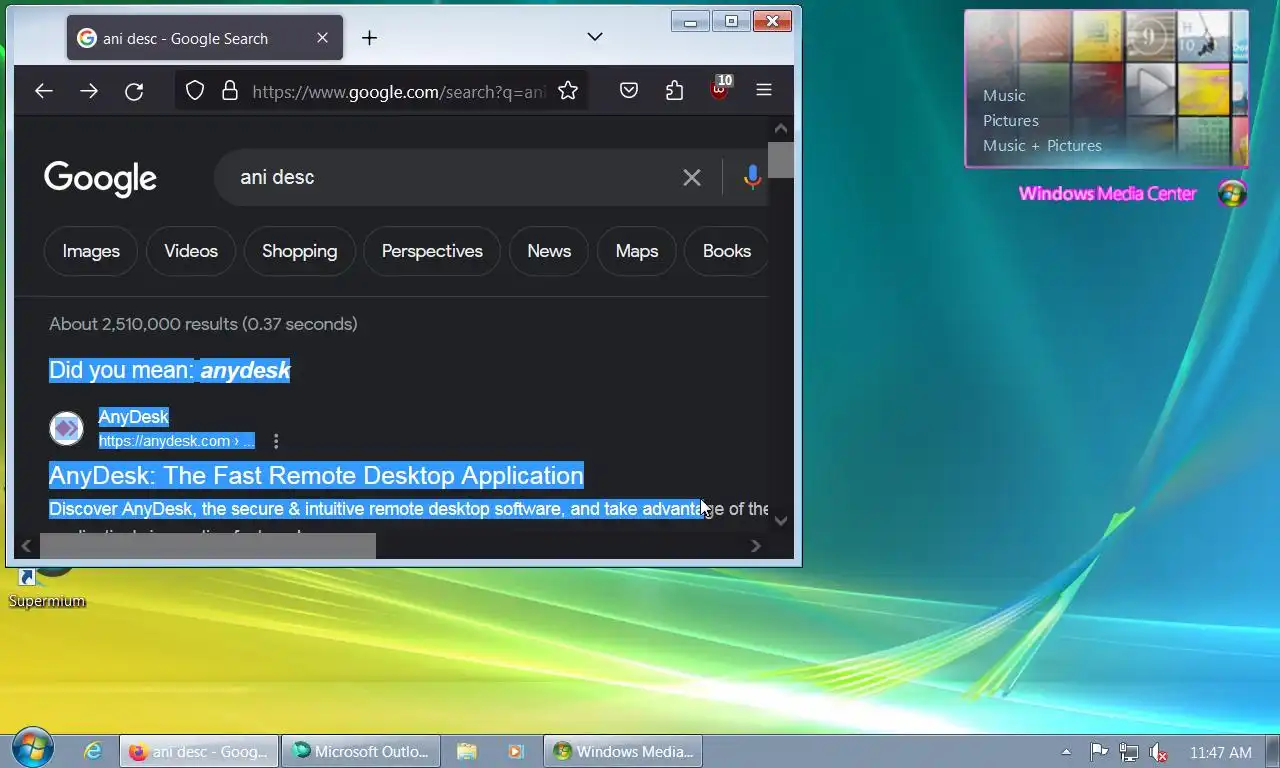Viewport: 1280px width, 768px height.
Task: Toggle the muted volume tray icon
Action: (1159, 752)
